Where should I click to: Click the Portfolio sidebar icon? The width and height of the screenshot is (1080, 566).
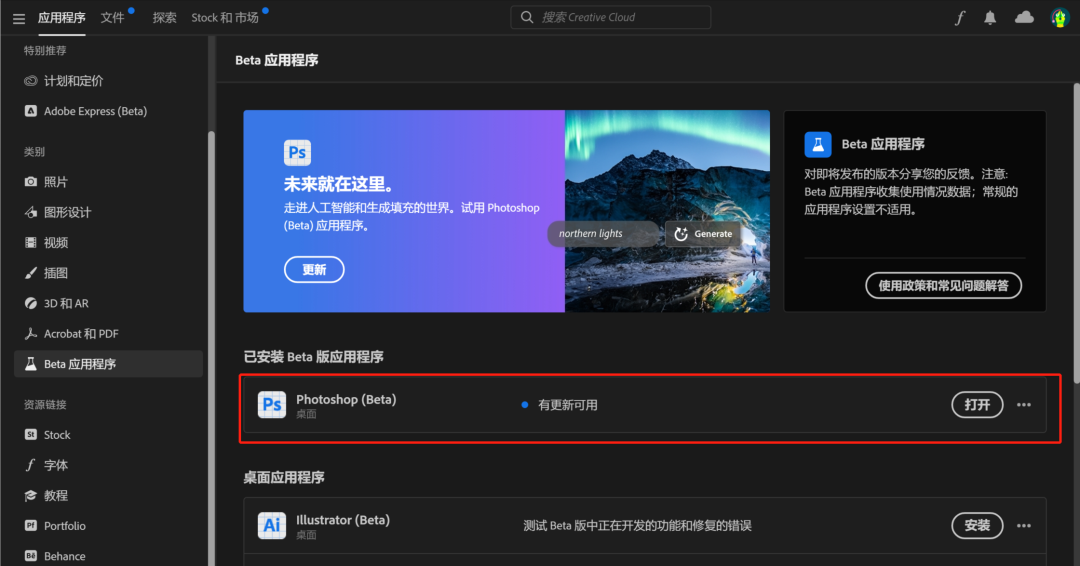(x=30, y=525)
